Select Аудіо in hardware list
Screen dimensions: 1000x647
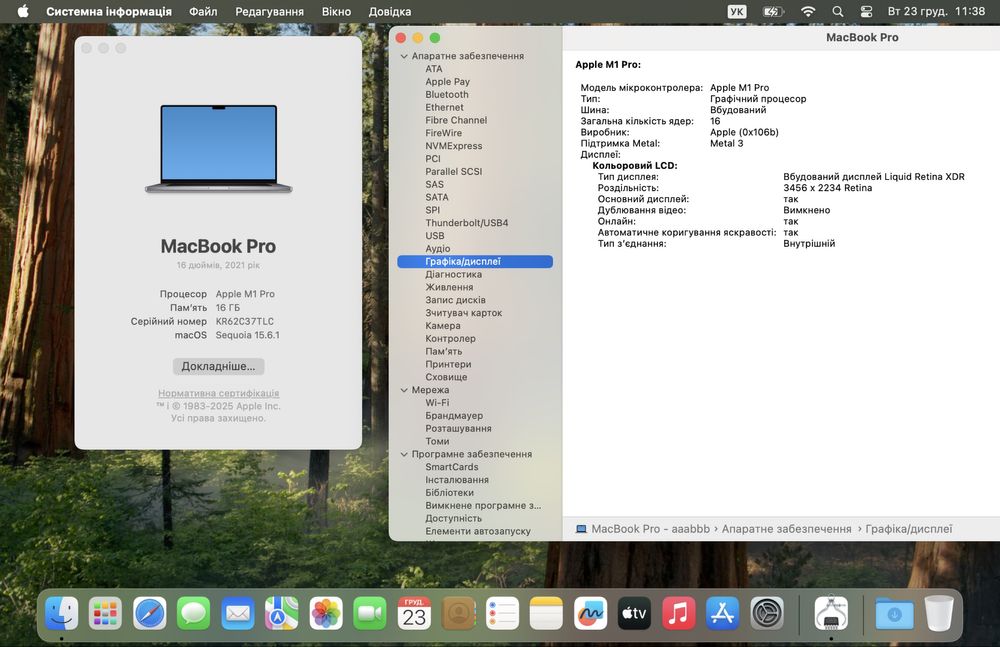click(x=438, y=248)
